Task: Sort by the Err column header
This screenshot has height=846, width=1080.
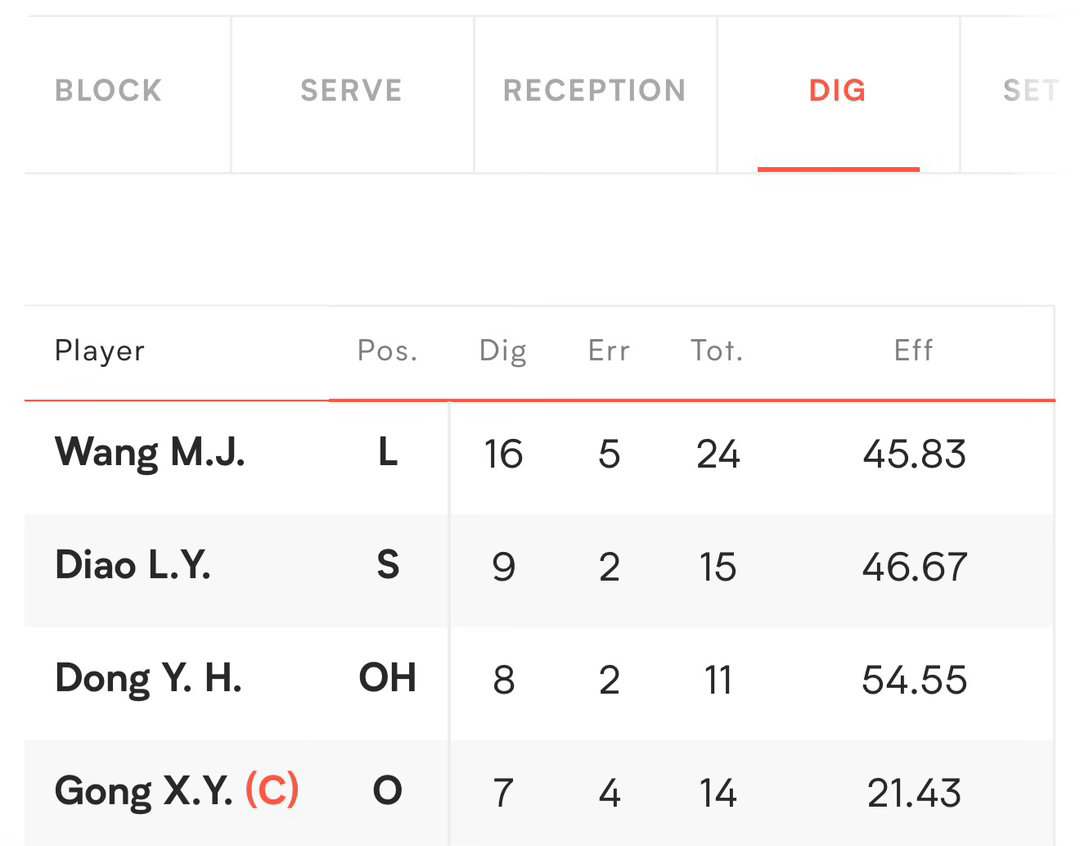Action: [609, 351]
